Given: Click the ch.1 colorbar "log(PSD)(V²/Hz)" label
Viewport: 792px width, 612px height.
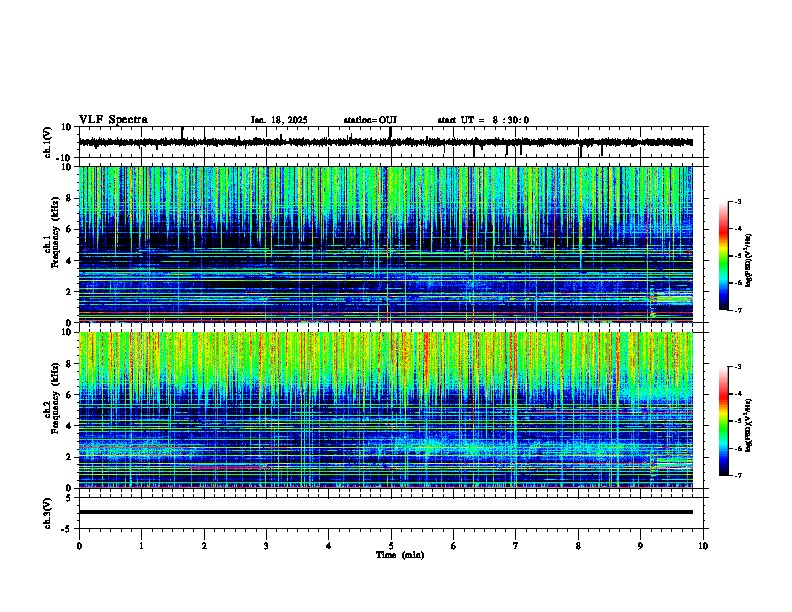Looking at the screenshot, I should (748, 260).
